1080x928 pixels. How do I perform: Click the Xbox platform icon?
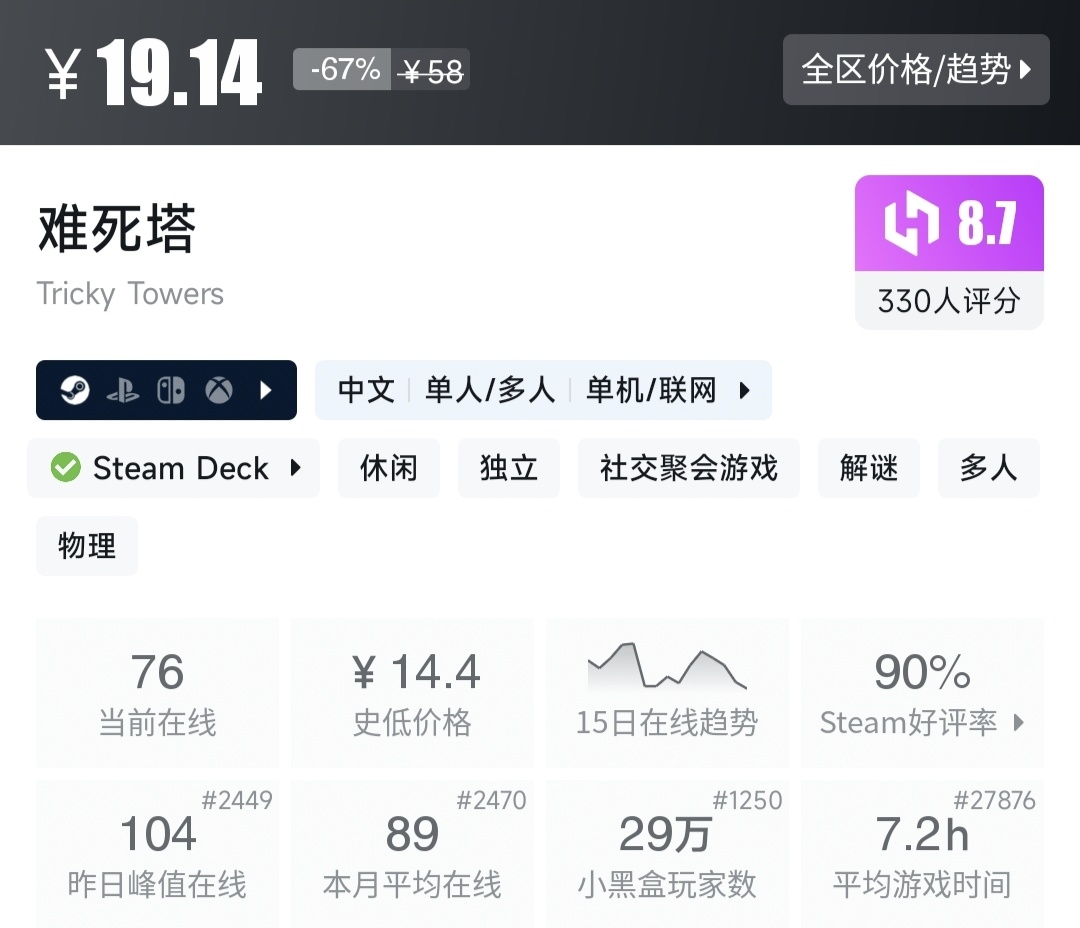[x=219, y=390]
